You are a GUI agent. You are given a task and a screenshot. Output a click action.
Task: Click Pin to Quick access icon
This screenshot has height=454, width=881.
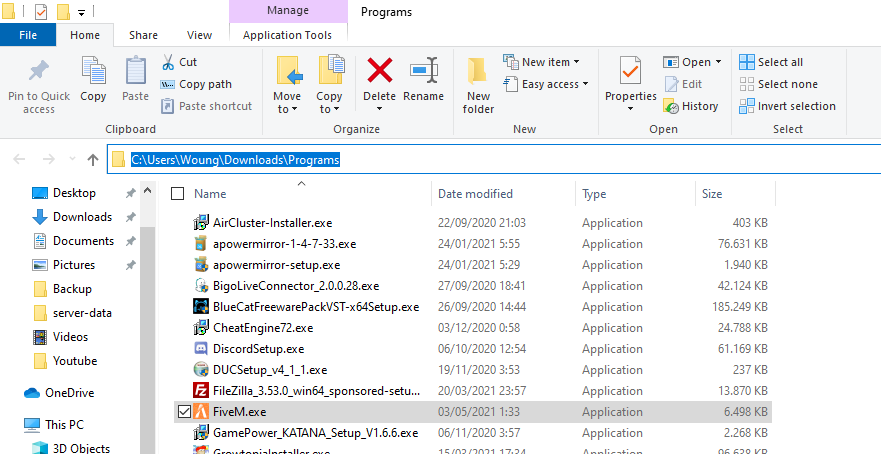pyautogui.click(x=39, y=71)
